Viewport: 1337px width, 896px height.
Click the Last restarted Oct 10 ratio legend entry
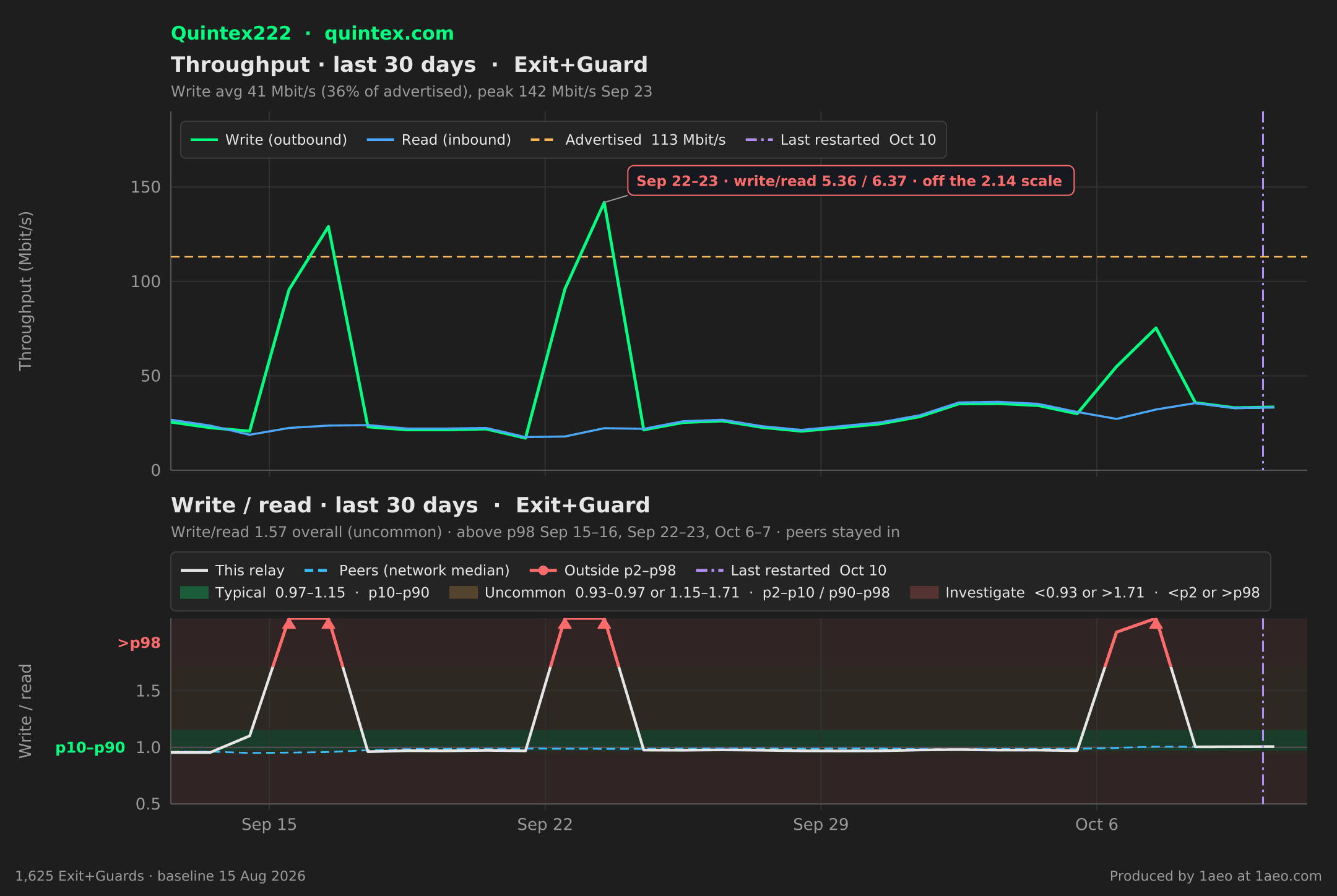[791, 571]
